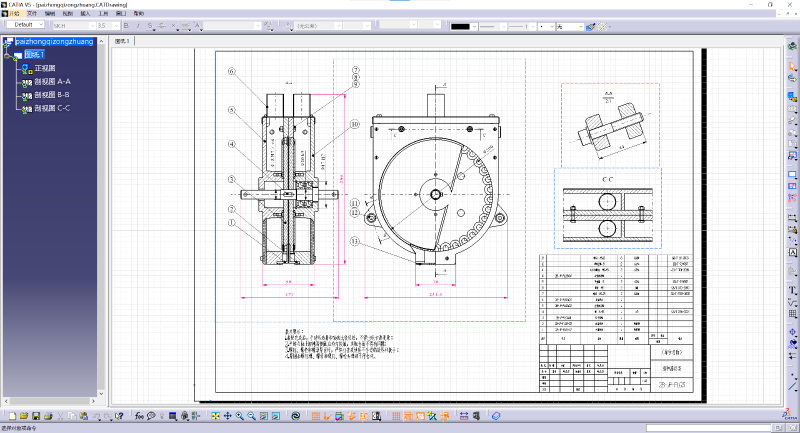Open the 开始 Start menu

[x=13, y=14]
